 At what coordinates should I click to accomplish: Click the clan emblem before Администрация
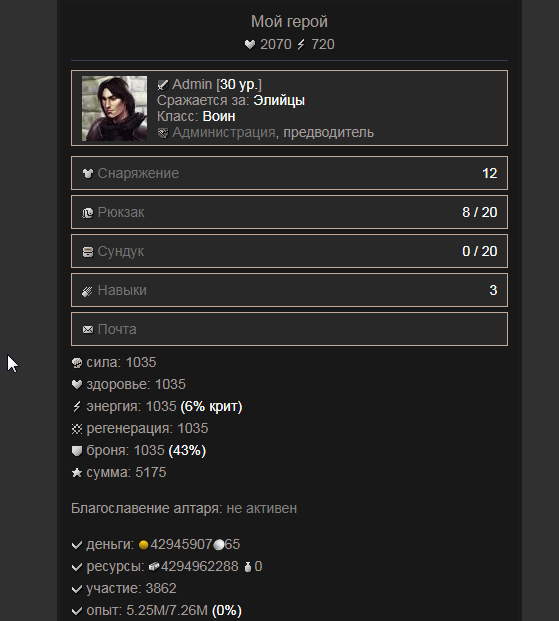pyautogui.click(x=163, y=133)
